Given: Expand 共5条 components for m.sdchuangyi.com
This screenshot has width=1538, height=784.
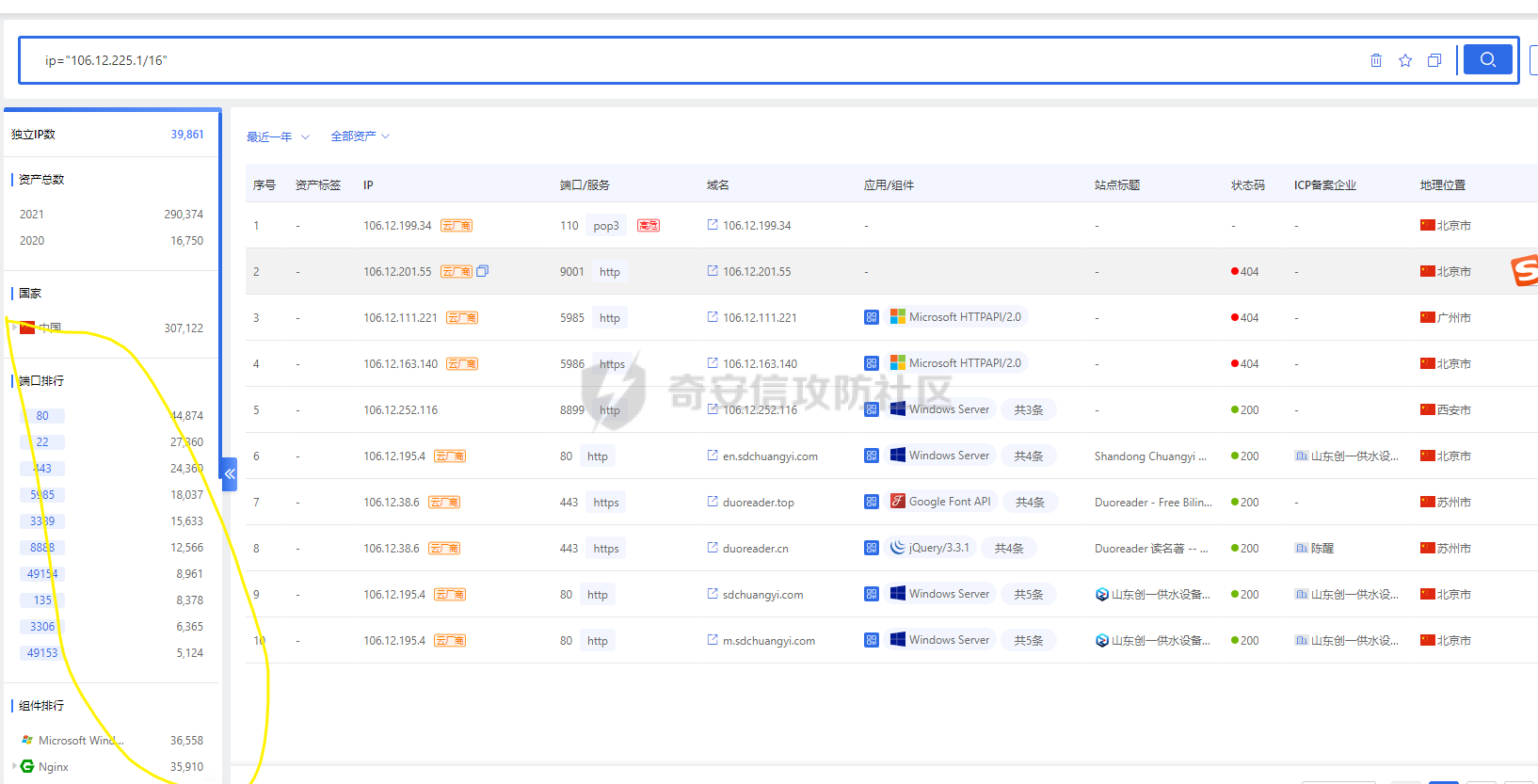Looking at the screenshot, I should tap(1029, 640).
